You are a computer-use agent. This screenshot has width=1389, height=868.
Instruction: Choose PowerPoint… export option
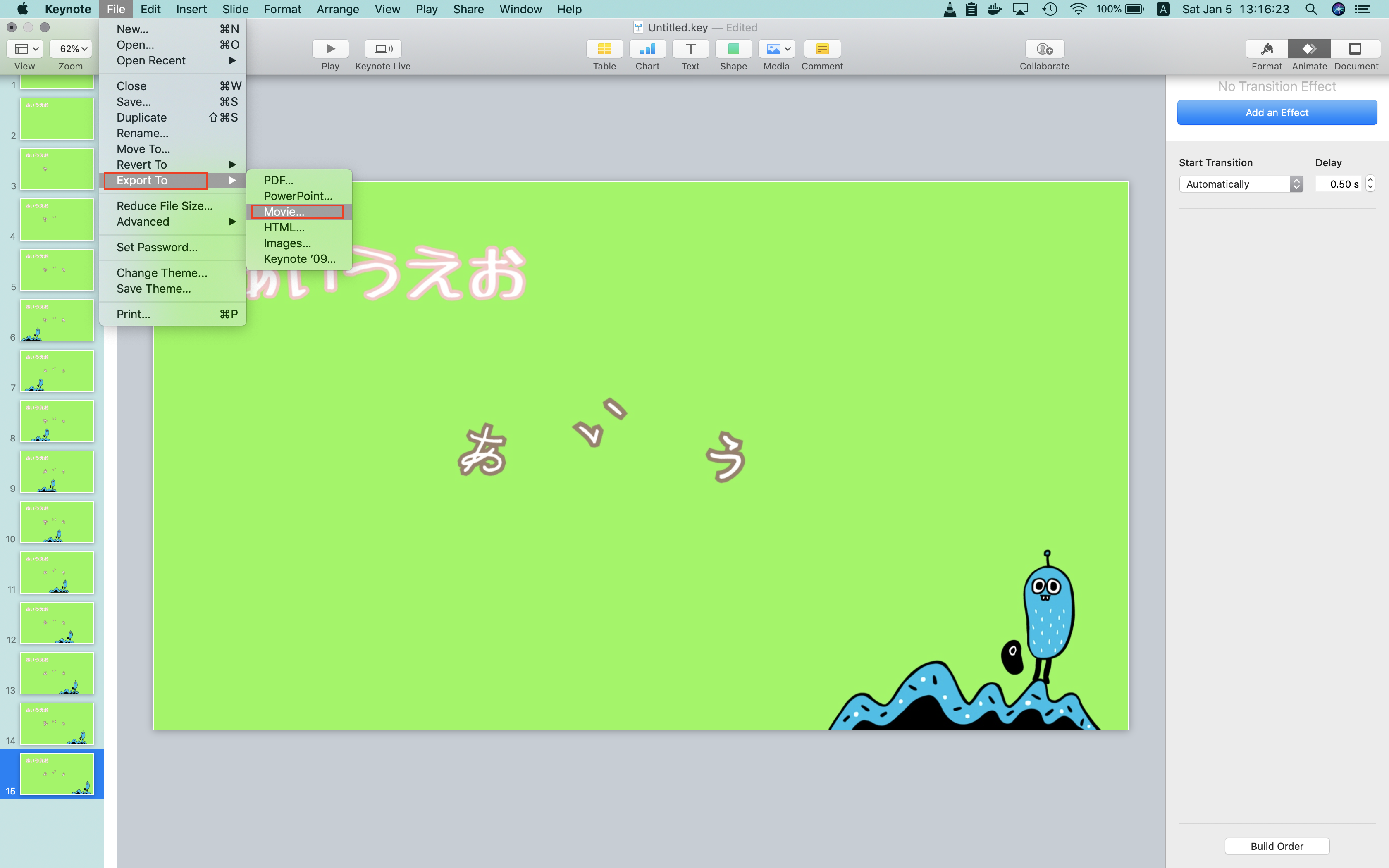click(299, 196)
